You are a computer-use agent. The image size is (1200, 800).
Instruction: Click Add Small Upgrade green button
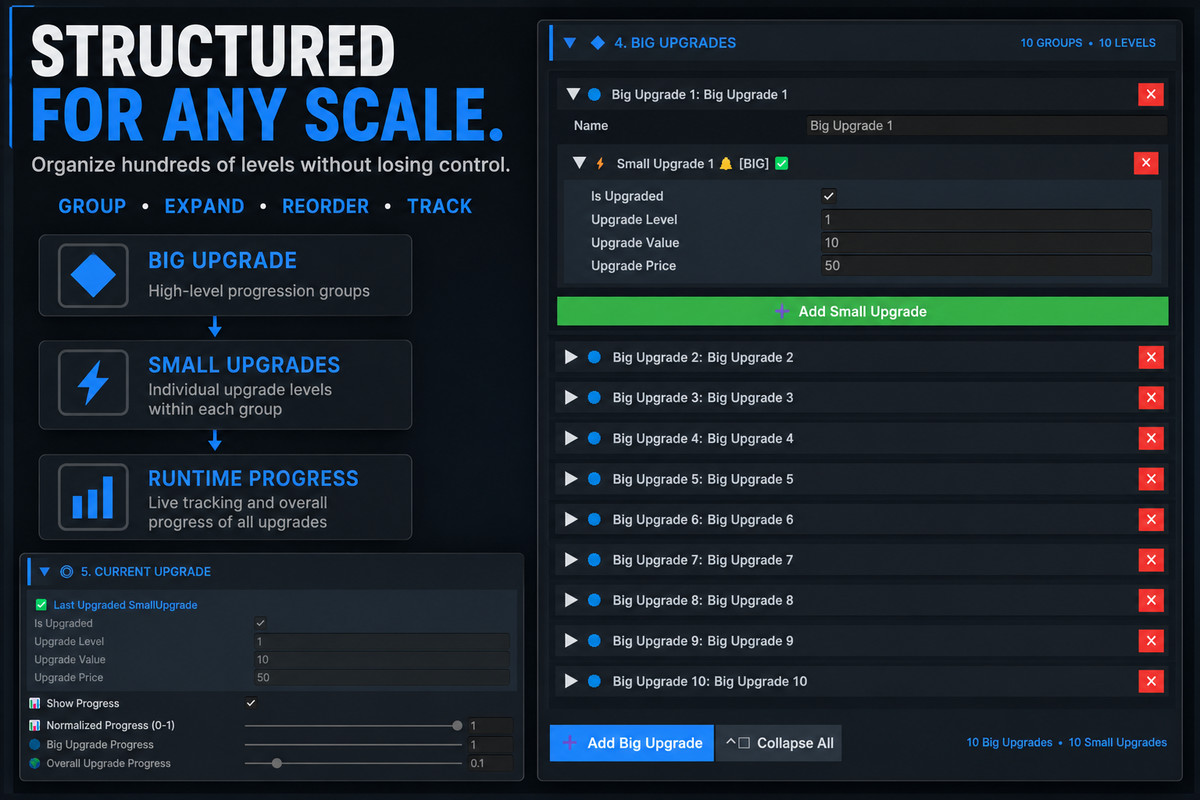pyautogui.click(x=862, y=311)
